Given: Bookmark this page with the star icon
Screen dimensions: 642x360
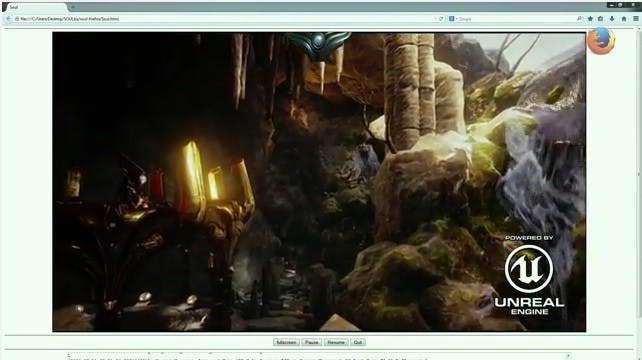Looking at the screenshot, I should (x=590, y=19).
